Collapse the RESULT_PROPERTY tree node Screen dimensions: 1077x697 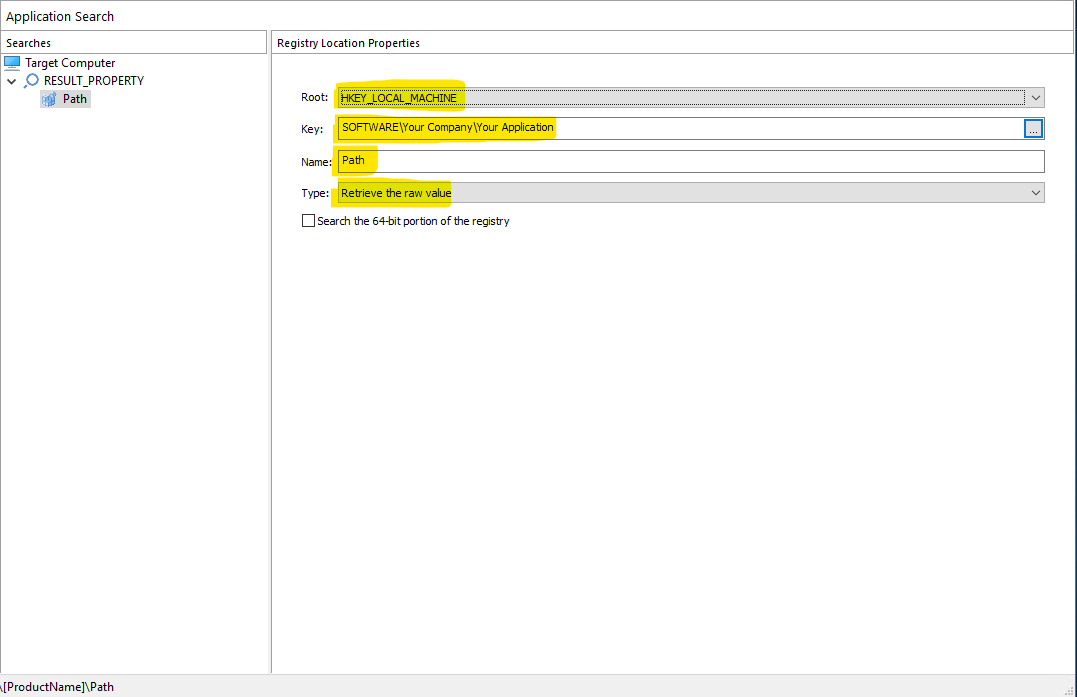coord(12,81)
